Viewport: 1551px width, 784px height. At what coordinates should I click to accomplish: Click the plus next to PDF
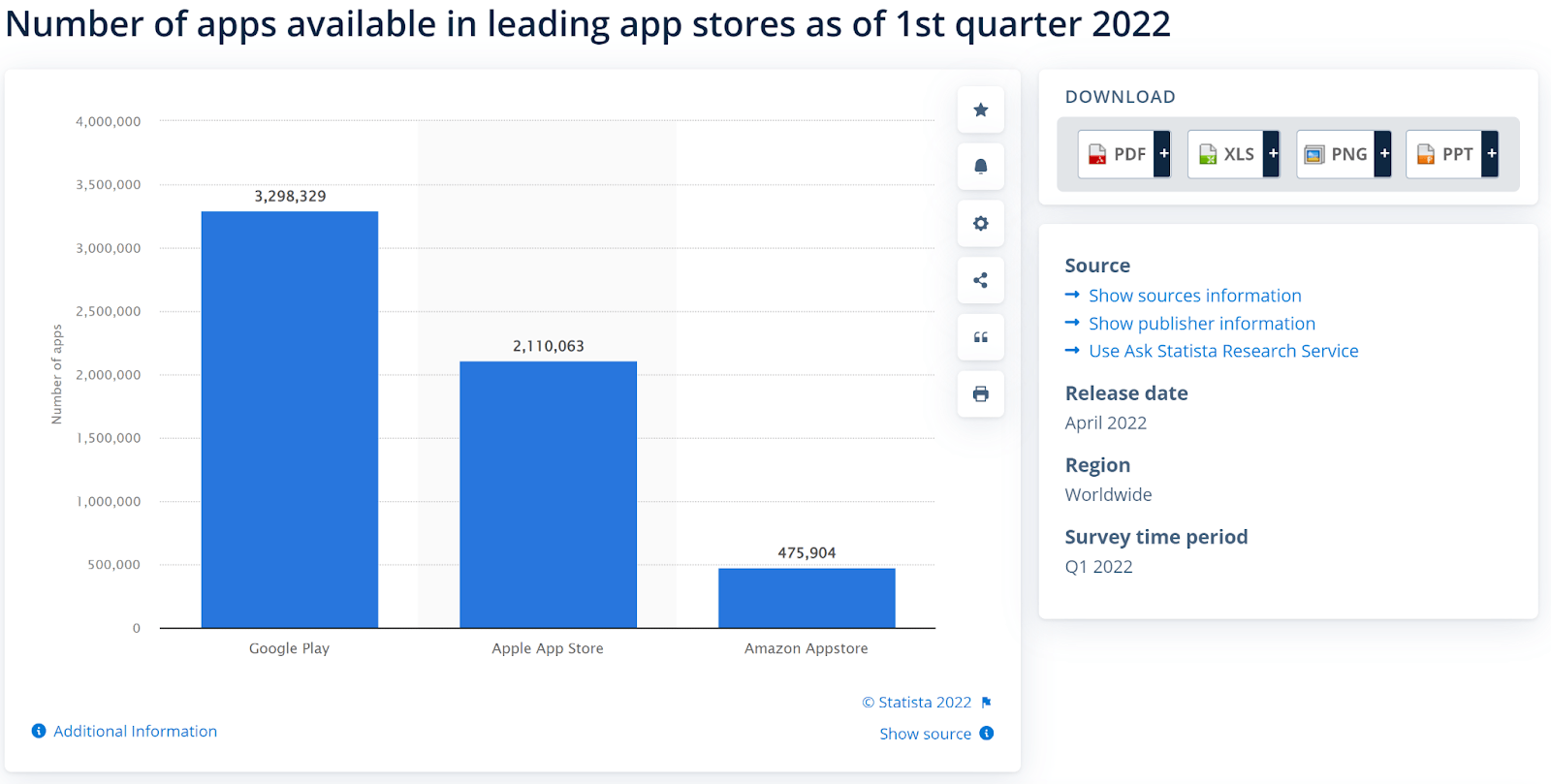[1163, 154]
